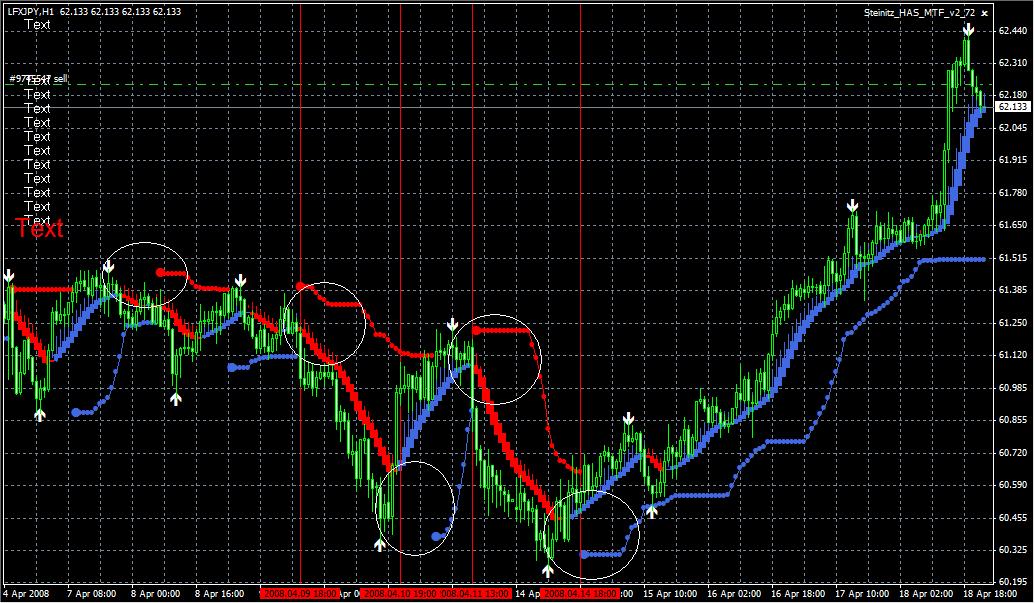Image resolution: width=1035 pixels, height=603 pixels.
Task: Click the 7 Apr 08:00 time axis label
Action: pyautogui.click(x=92, y=594)
